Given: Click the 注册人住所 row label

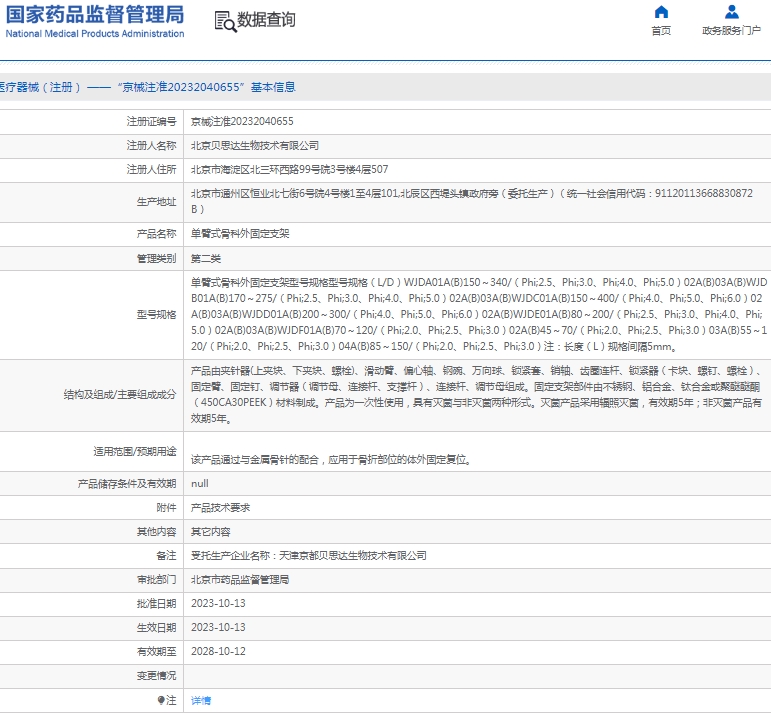Looking at the screenshot, I should [151, 170].
